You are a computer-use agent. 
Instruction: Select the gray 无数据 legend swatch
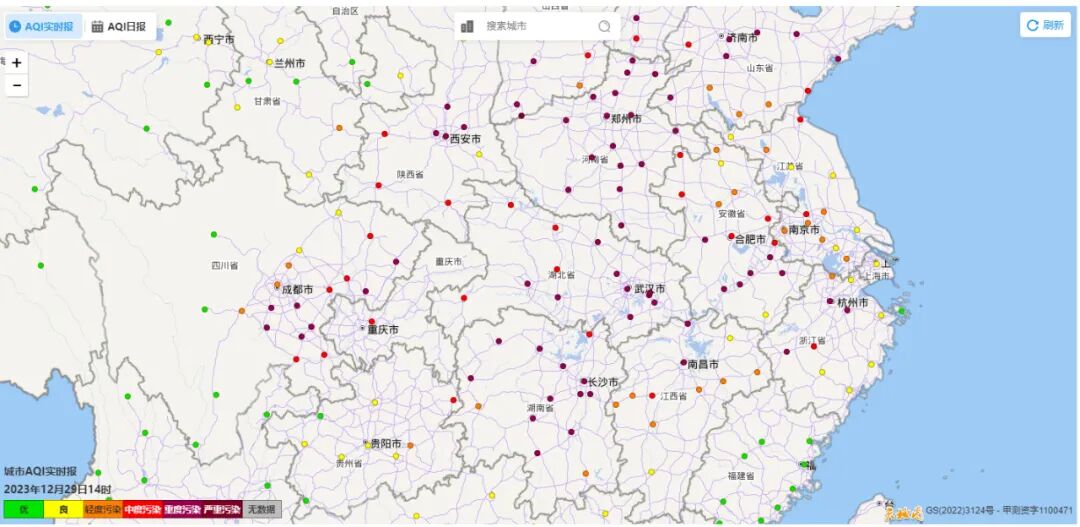262,510
